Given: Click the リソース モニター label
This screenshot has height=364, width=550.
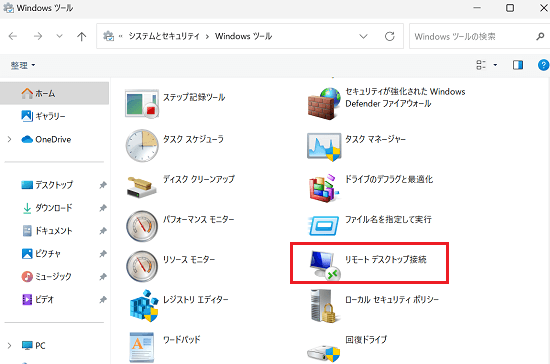Looking at the screenshot, I should coord(189,259).
